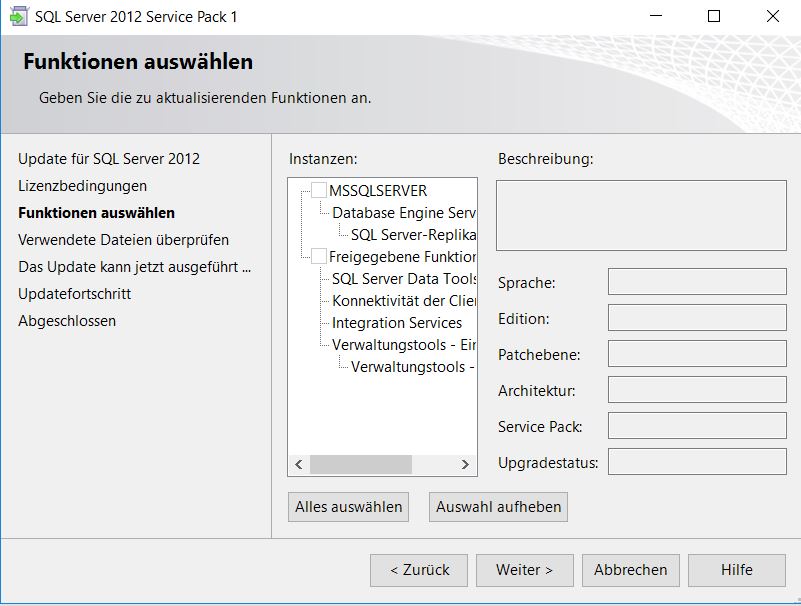Viewport: 801px width, 606px height.
Task: Click the Architektur field
Action: pos(697,390)
